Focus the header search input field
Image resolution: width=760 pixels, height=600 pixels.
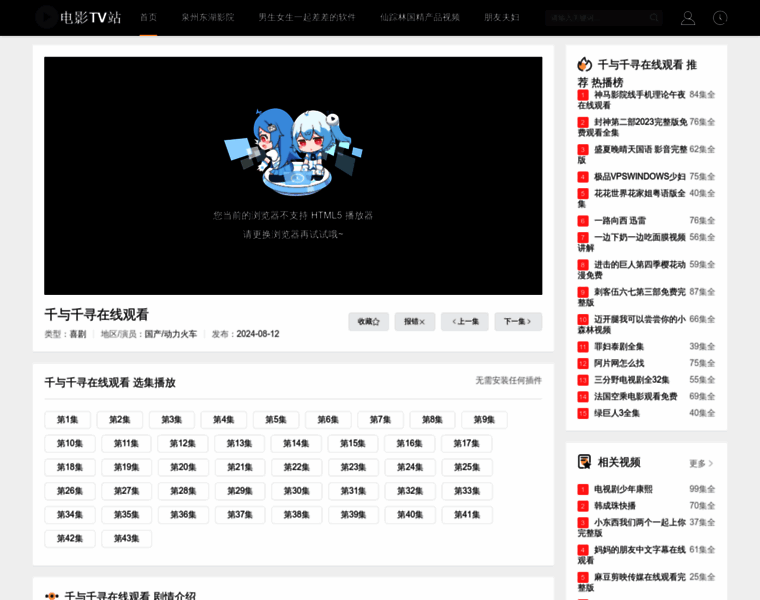[598, 18]
